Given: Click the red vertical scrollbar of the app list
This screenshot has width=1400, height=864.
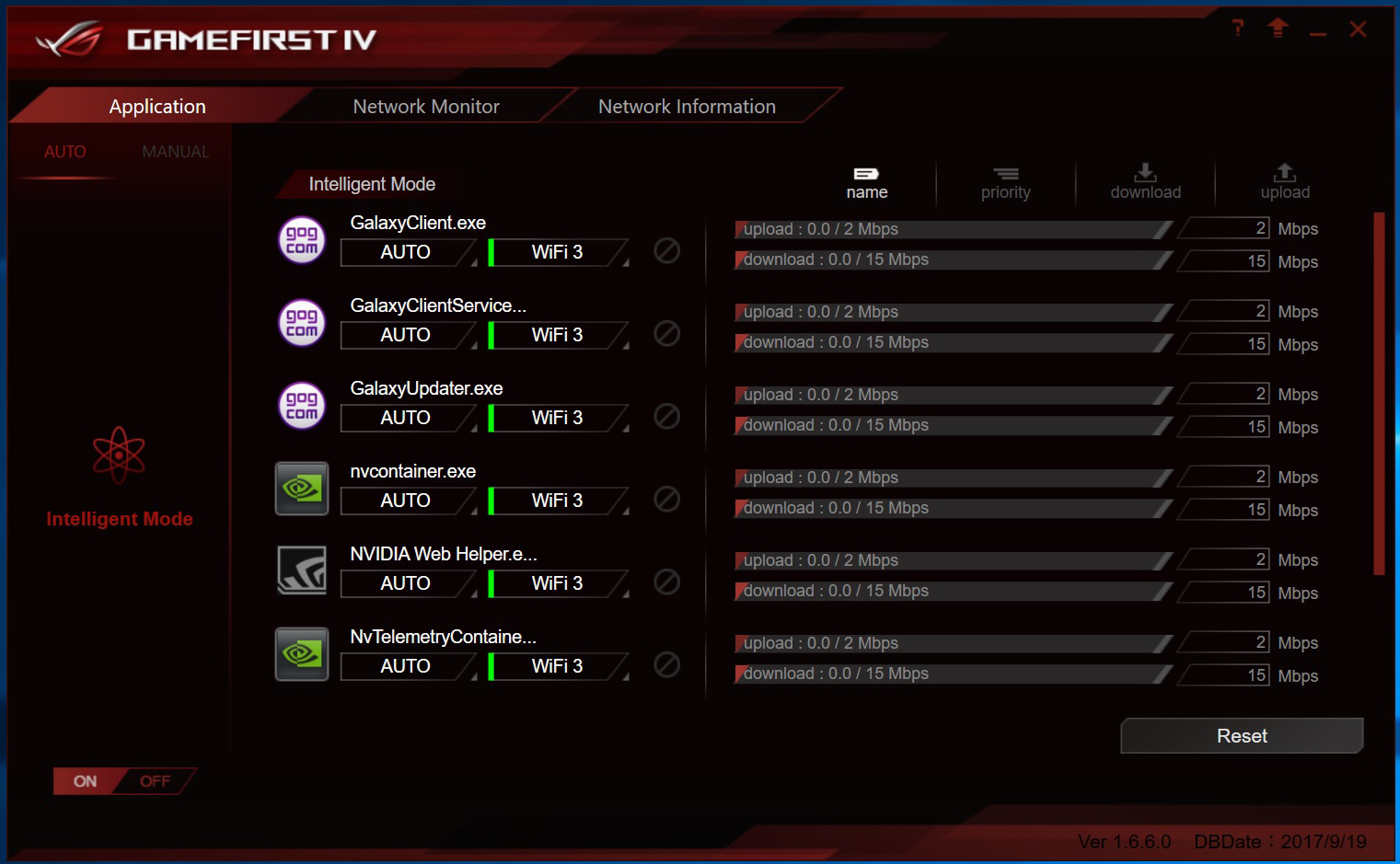Looking at the screenshot, I should click(1379, 394).
